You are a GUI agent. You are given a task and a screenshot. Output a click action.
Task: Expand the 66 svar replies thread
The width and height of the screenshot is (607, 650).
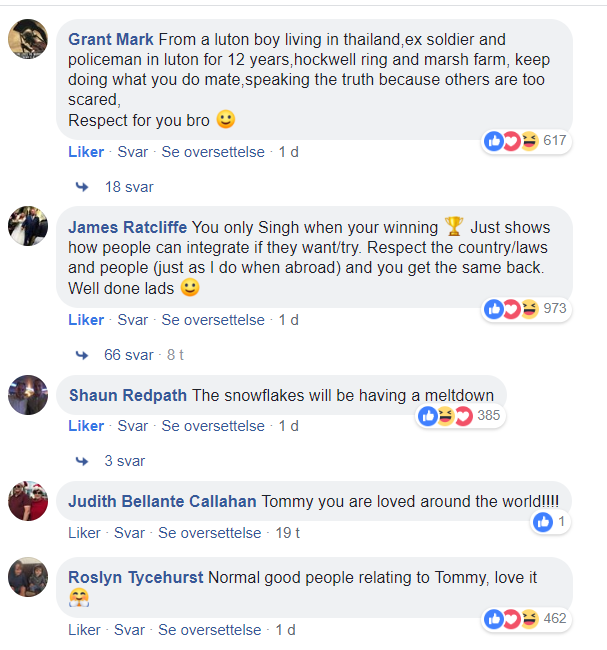[128, 355]
